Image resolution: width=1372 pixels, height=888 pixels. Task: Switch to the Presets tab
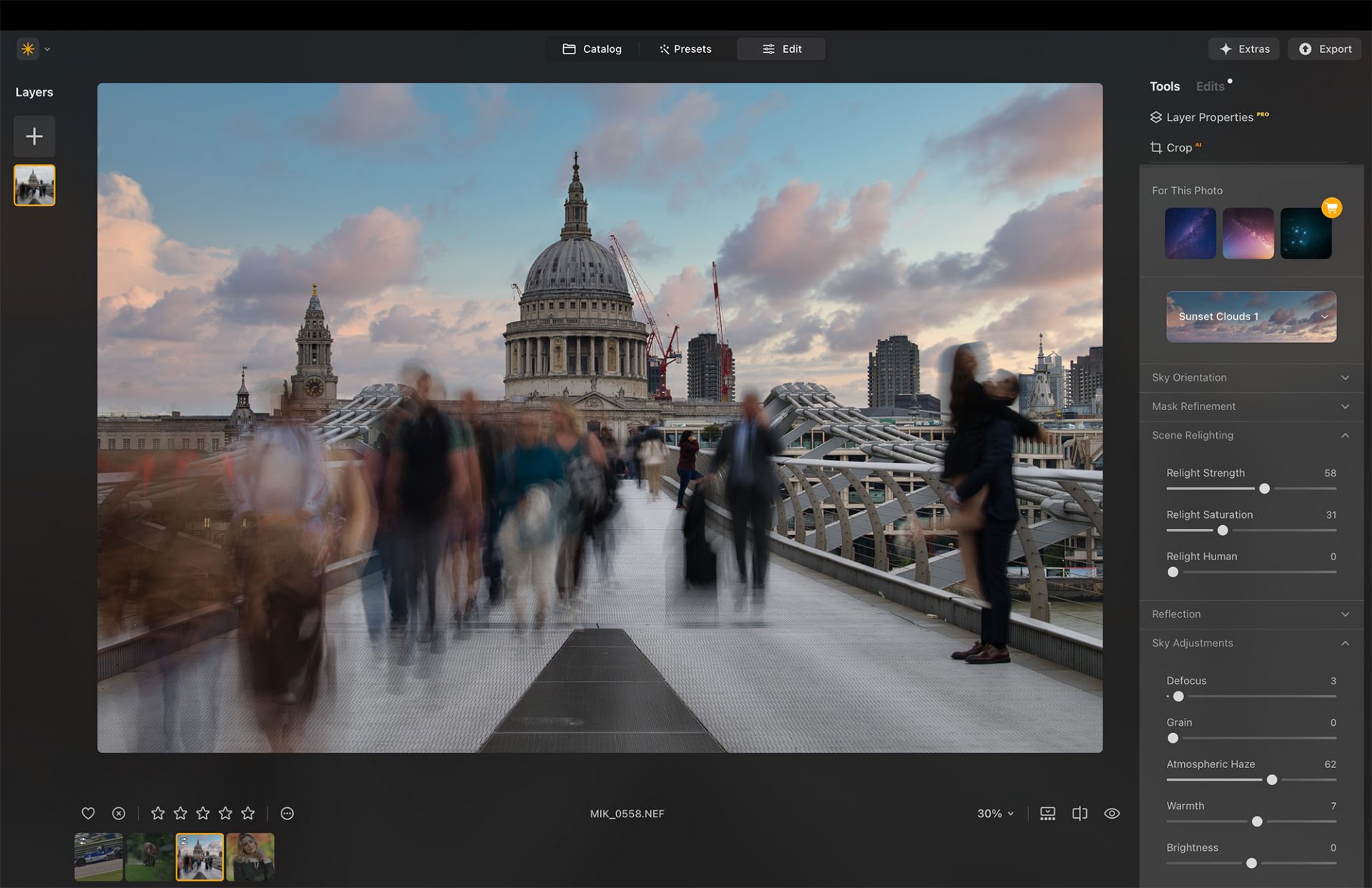pyautogui.click(x=685, y=49)
